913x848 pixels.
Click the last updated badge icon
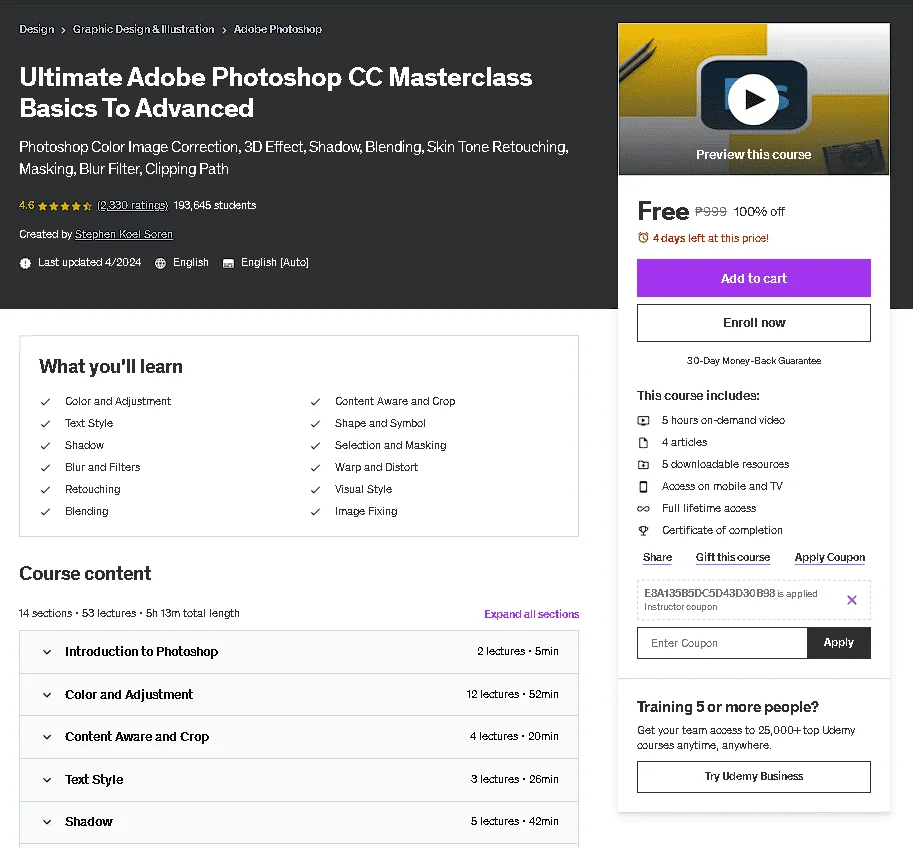click(25, 263)
